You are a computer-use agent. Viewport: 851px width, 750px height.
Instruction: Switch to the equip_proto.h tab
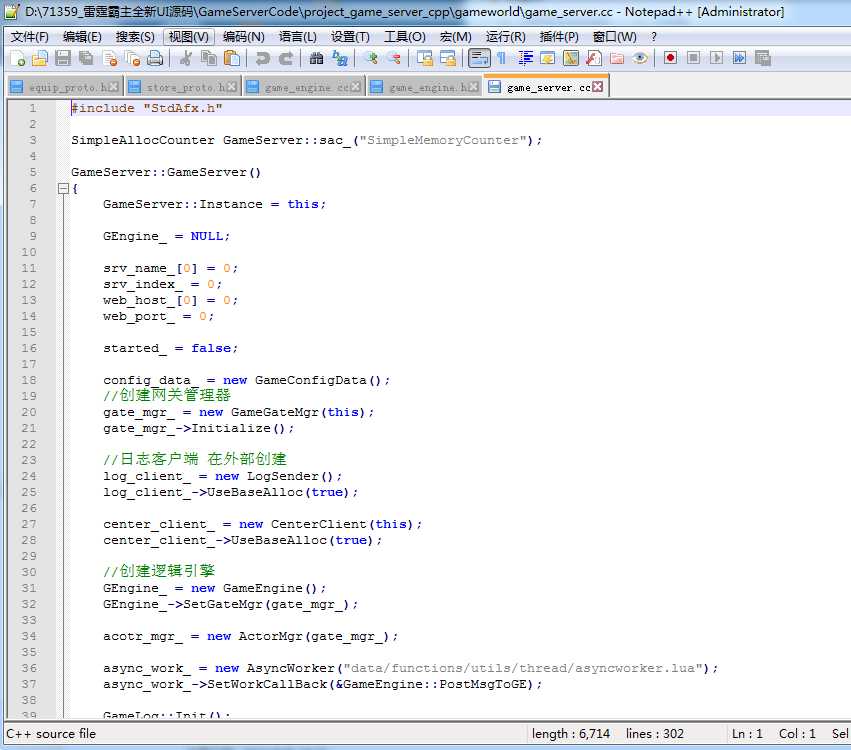[x=65, y=88]
